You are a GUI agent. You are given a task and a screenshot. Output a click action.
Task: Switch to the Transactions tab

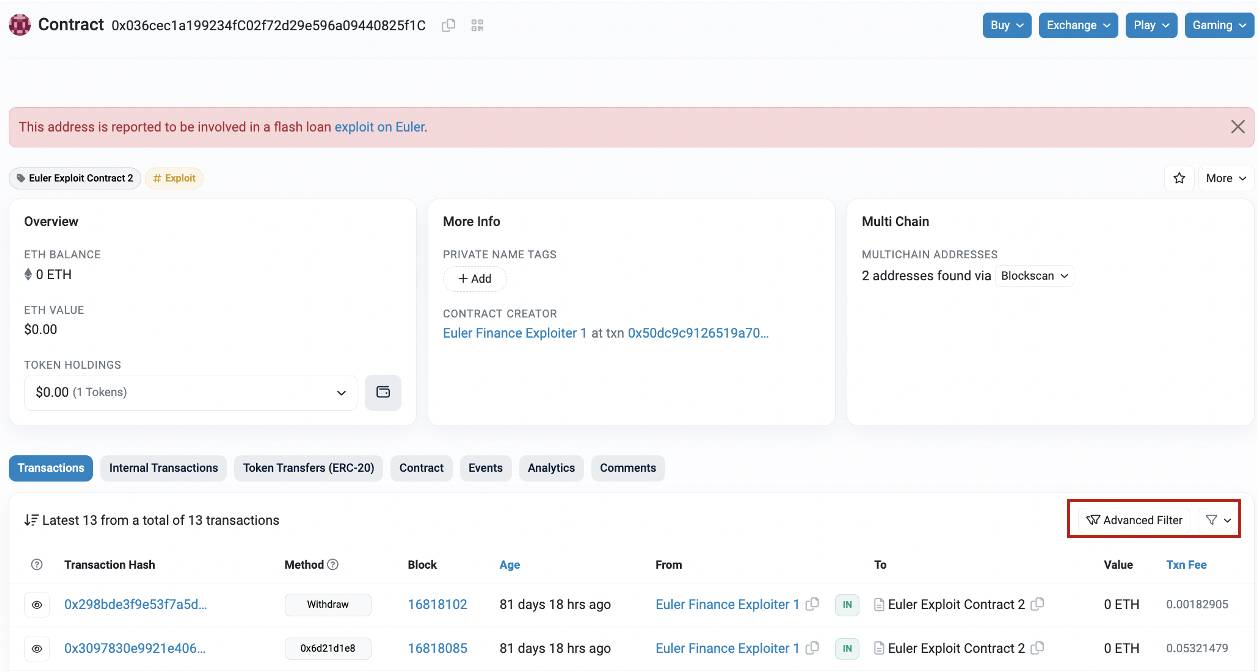pyautogui.click(x=51, y=468)
